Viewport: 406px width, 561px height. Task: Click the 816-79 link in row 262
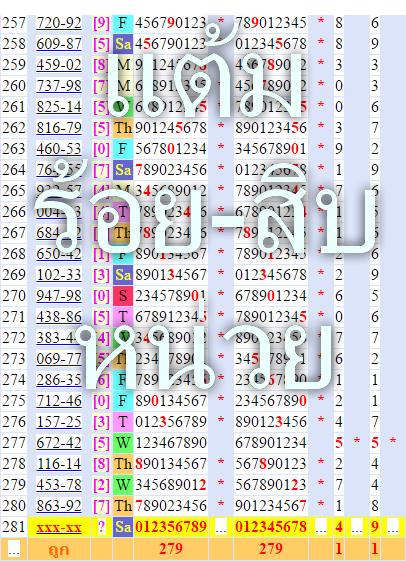59,128
